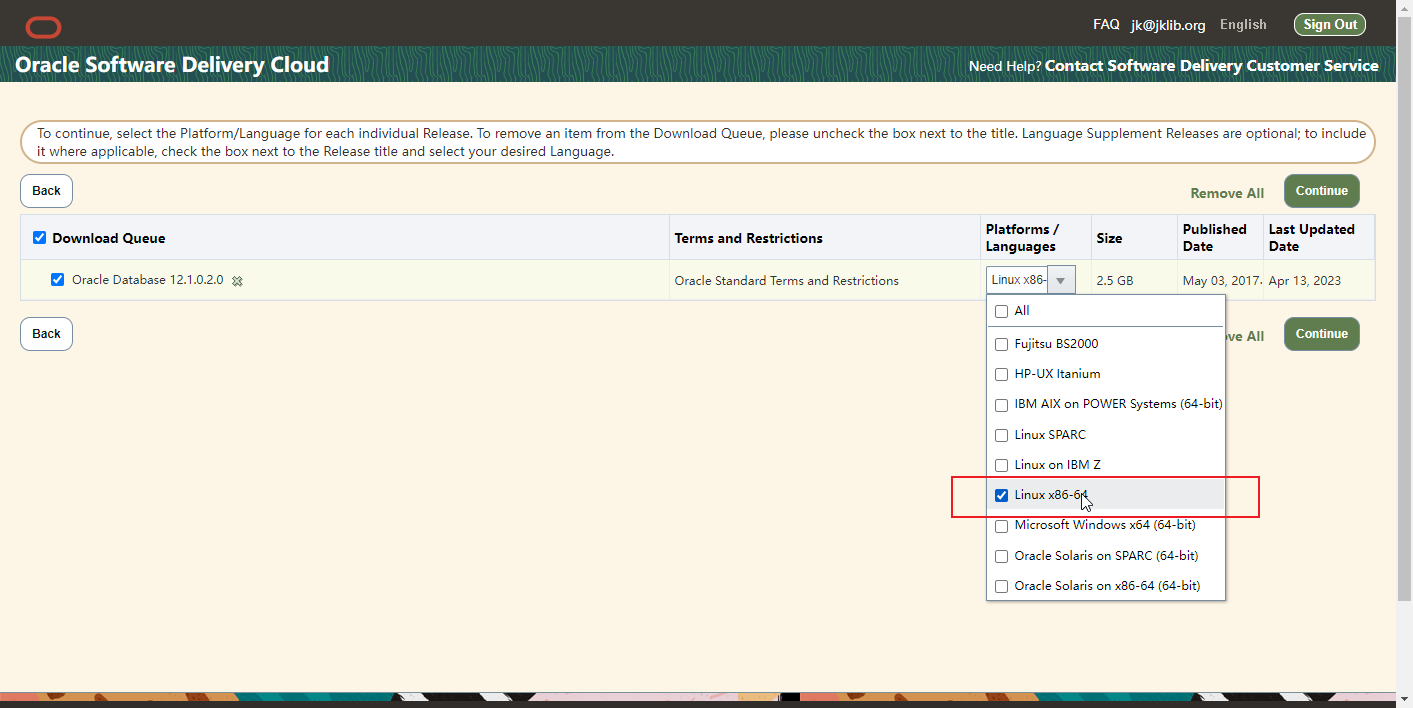Image resolution: width=1413 pixels, height=708 pixels.
Task: Open the English language selector
Action: [x=1242, y=25]
